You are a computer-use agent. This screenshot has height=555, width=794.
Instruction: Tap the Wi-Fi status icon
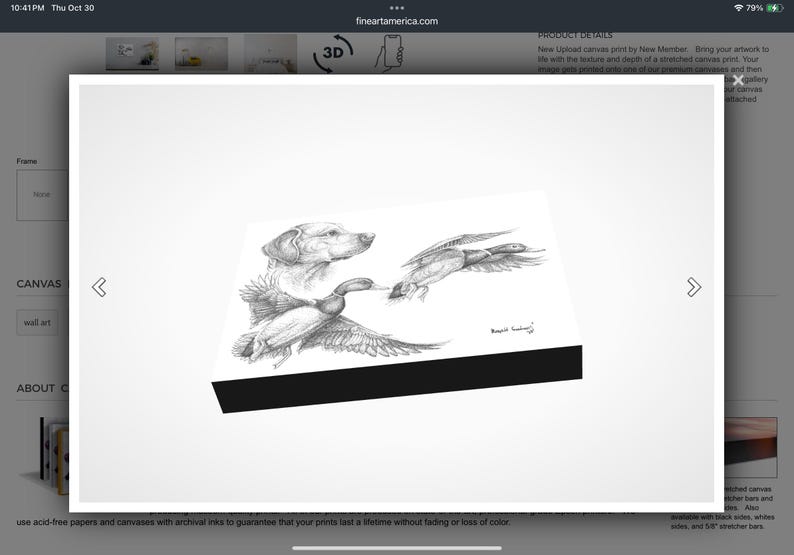point(738,8)
